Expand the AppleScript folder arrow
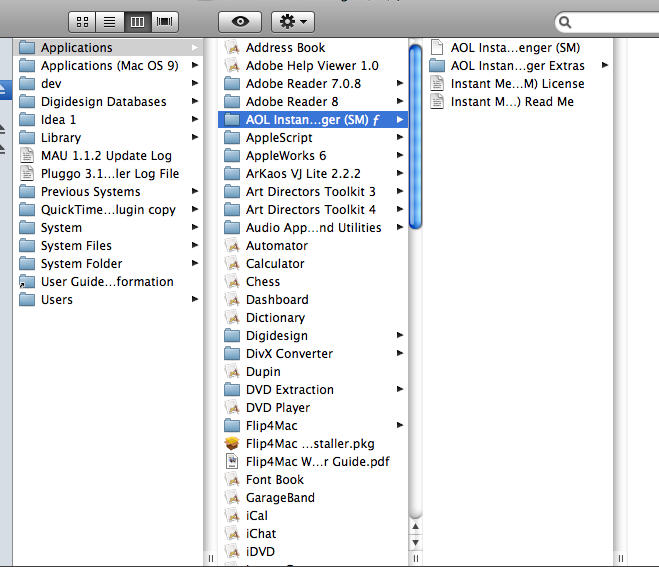 pos(400,137)
